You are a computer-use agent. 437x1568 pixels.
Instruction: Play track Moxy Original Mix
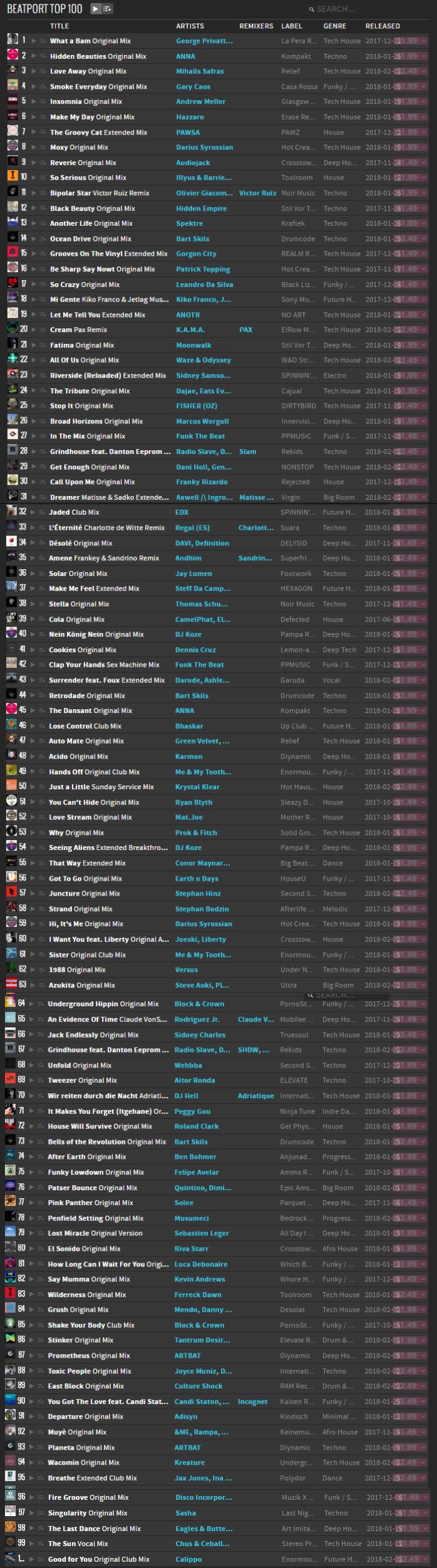[34, 148]
